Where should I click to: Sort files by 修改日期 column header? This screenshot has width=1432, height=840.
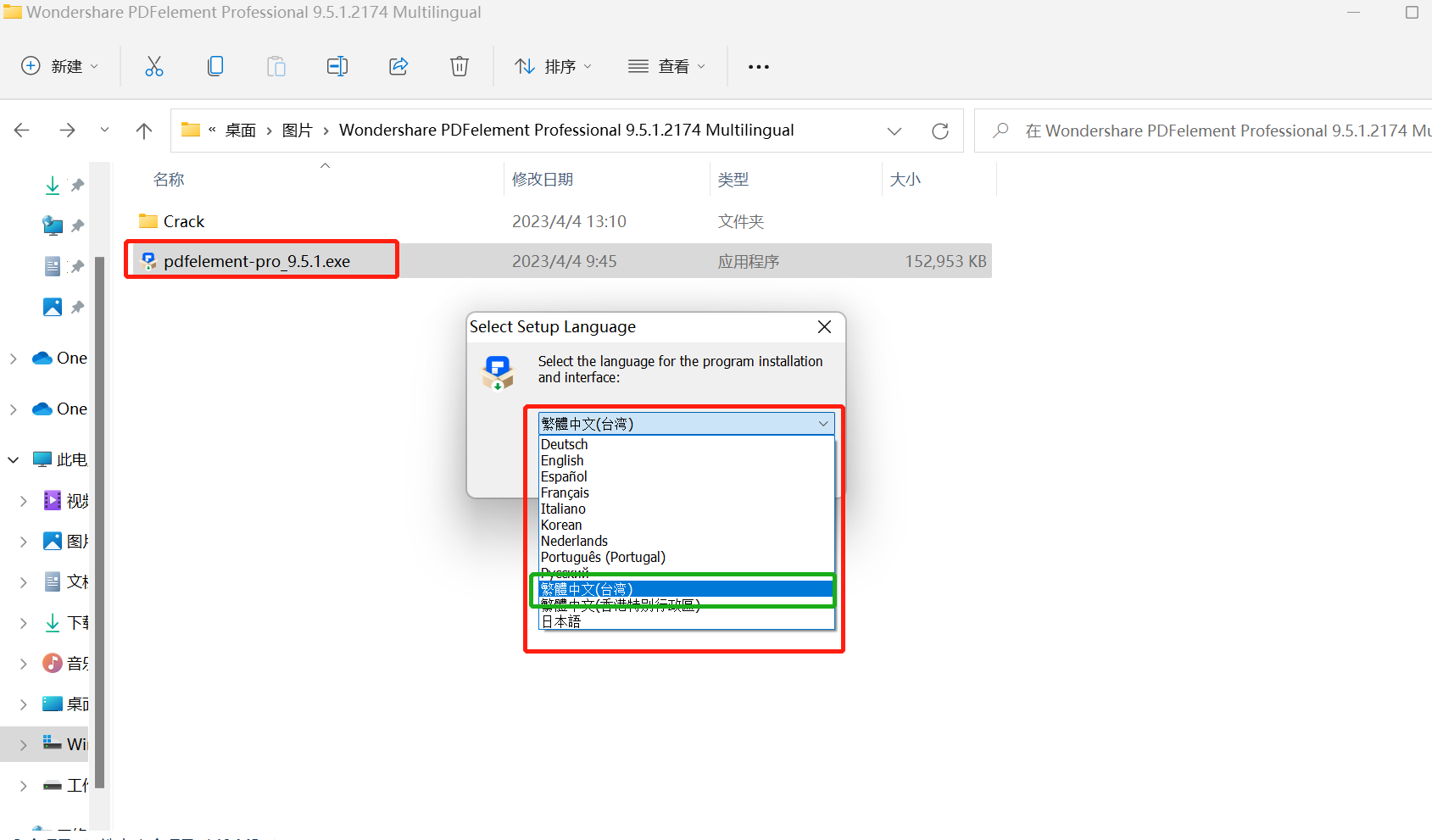543,180
